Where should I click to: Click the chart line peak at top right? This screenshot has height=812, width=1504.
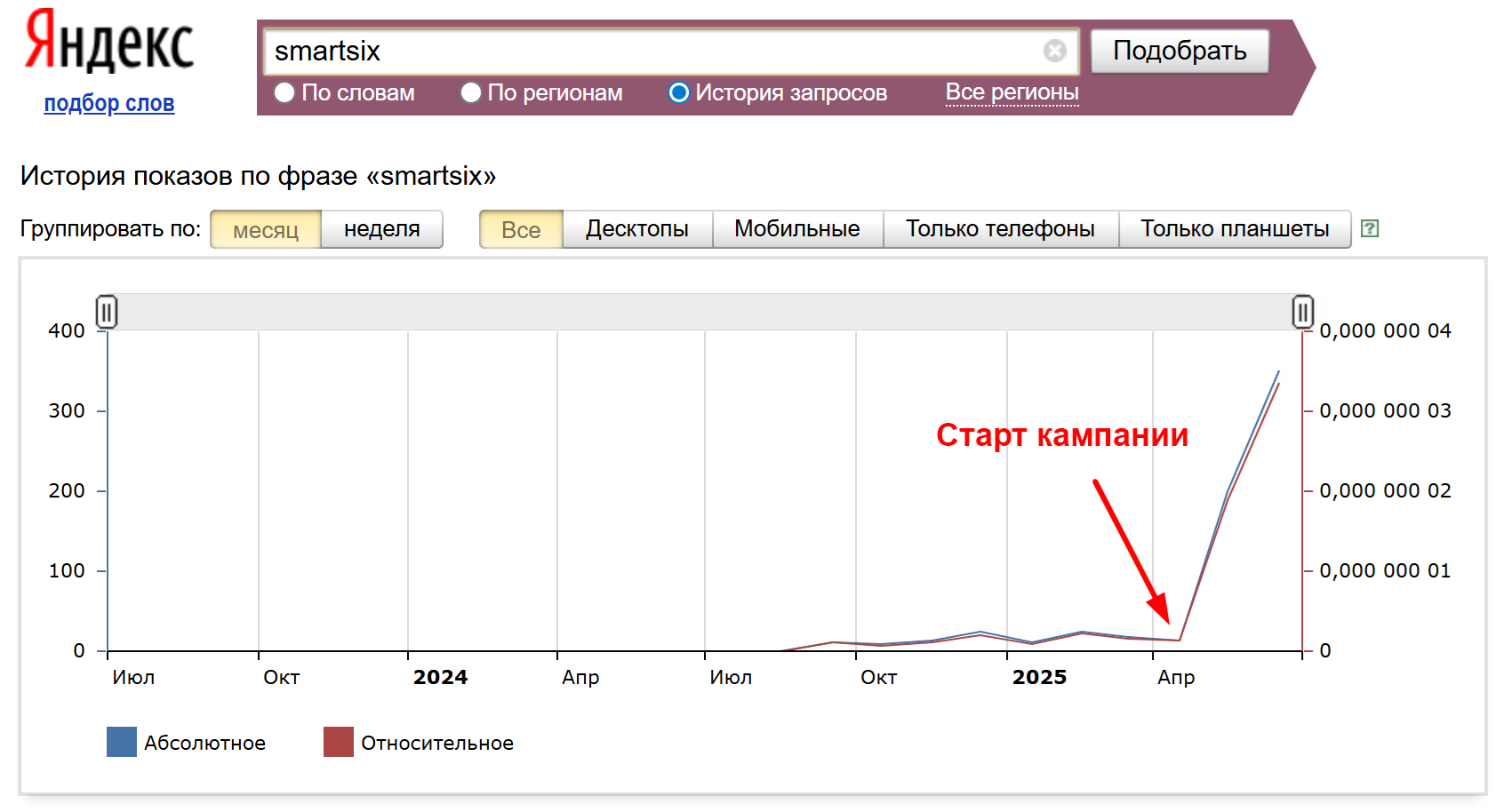tap(1278, 372)
